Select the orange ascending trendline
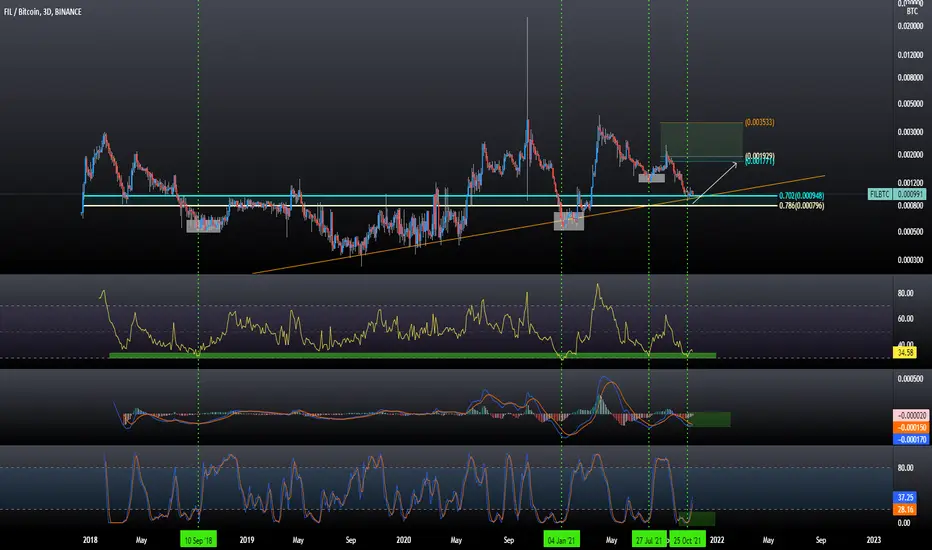Screen dimensions: 932x550 [x=539, y=225]
